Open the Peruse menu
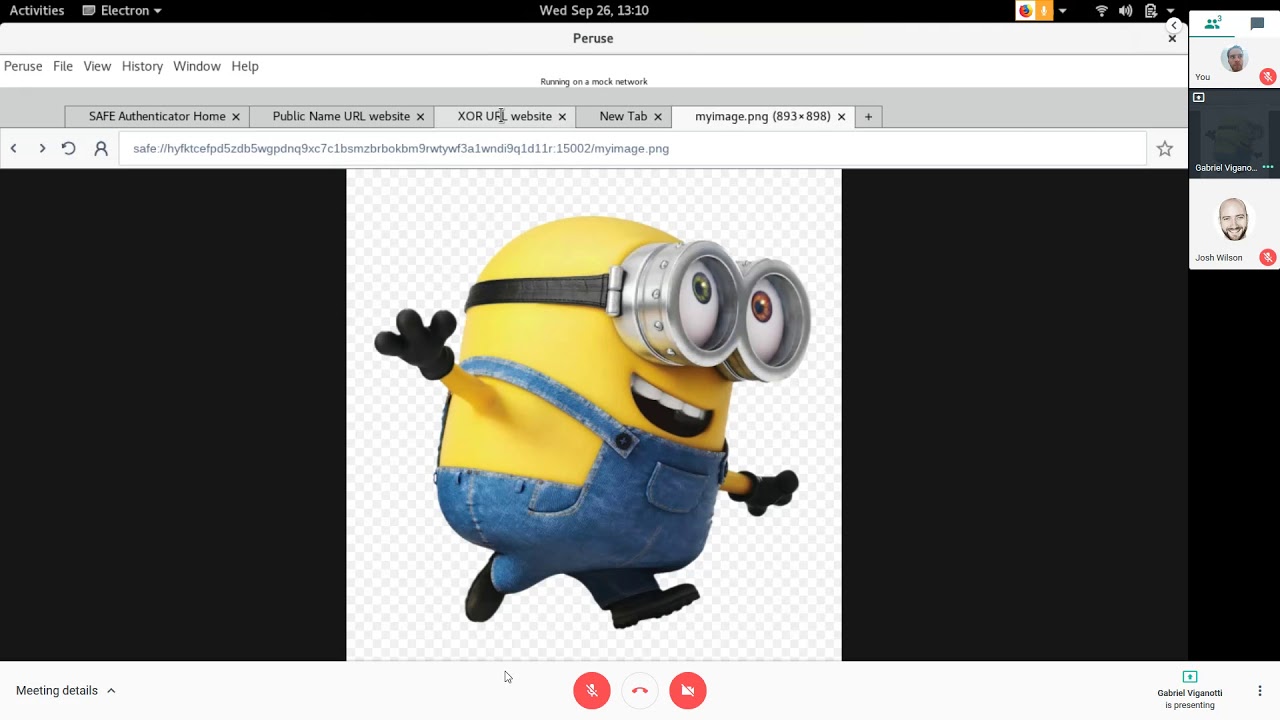This screenshot has height=720, width=1280. click(x=23, y=66)
